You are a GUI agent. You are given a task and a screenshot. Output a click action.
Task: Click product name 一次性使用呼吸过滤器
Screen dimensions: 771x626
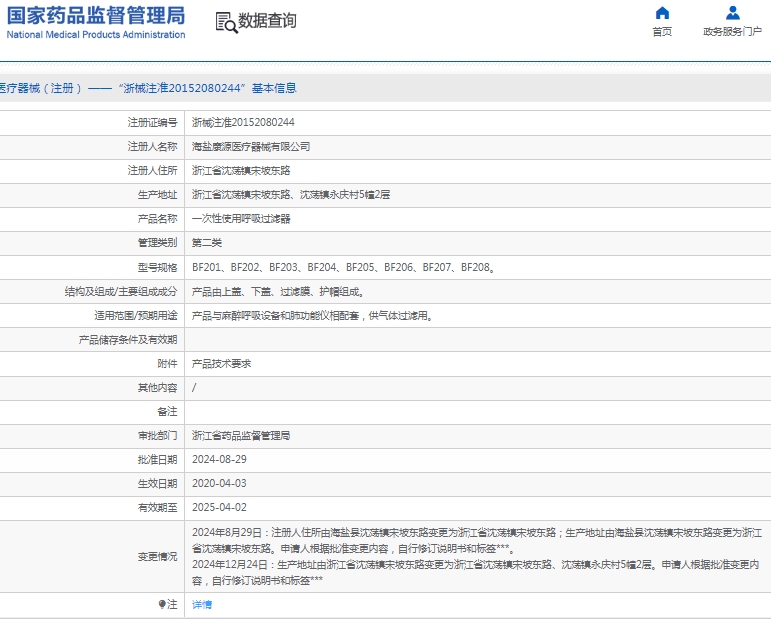(x=241, y=219)
